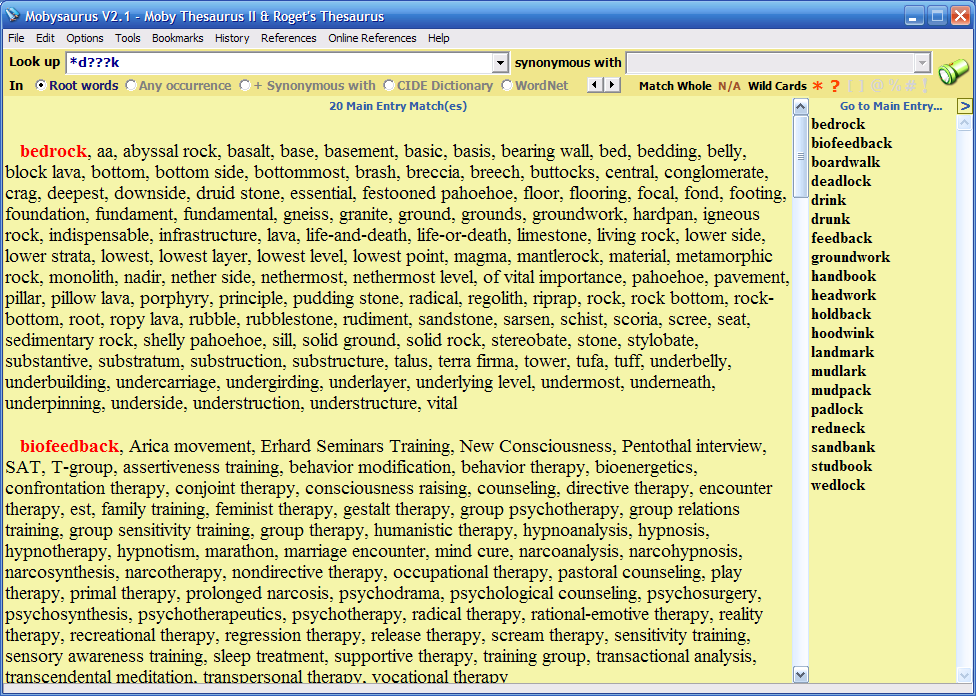The width and height of the screenshot is (976, 696).
Task: Select headwork in the main entry list
Action: [x=843, y=295]
